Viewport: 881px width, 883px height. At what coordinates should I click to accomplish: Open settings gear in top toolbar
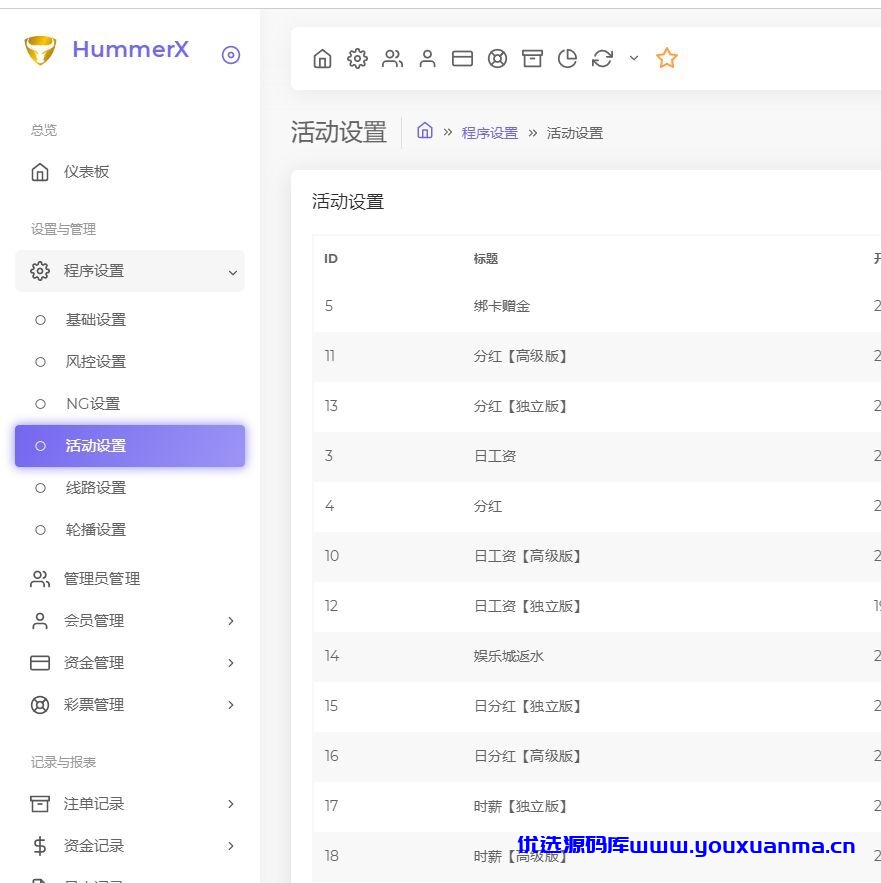pyautogui.click(x=357, y=59)
